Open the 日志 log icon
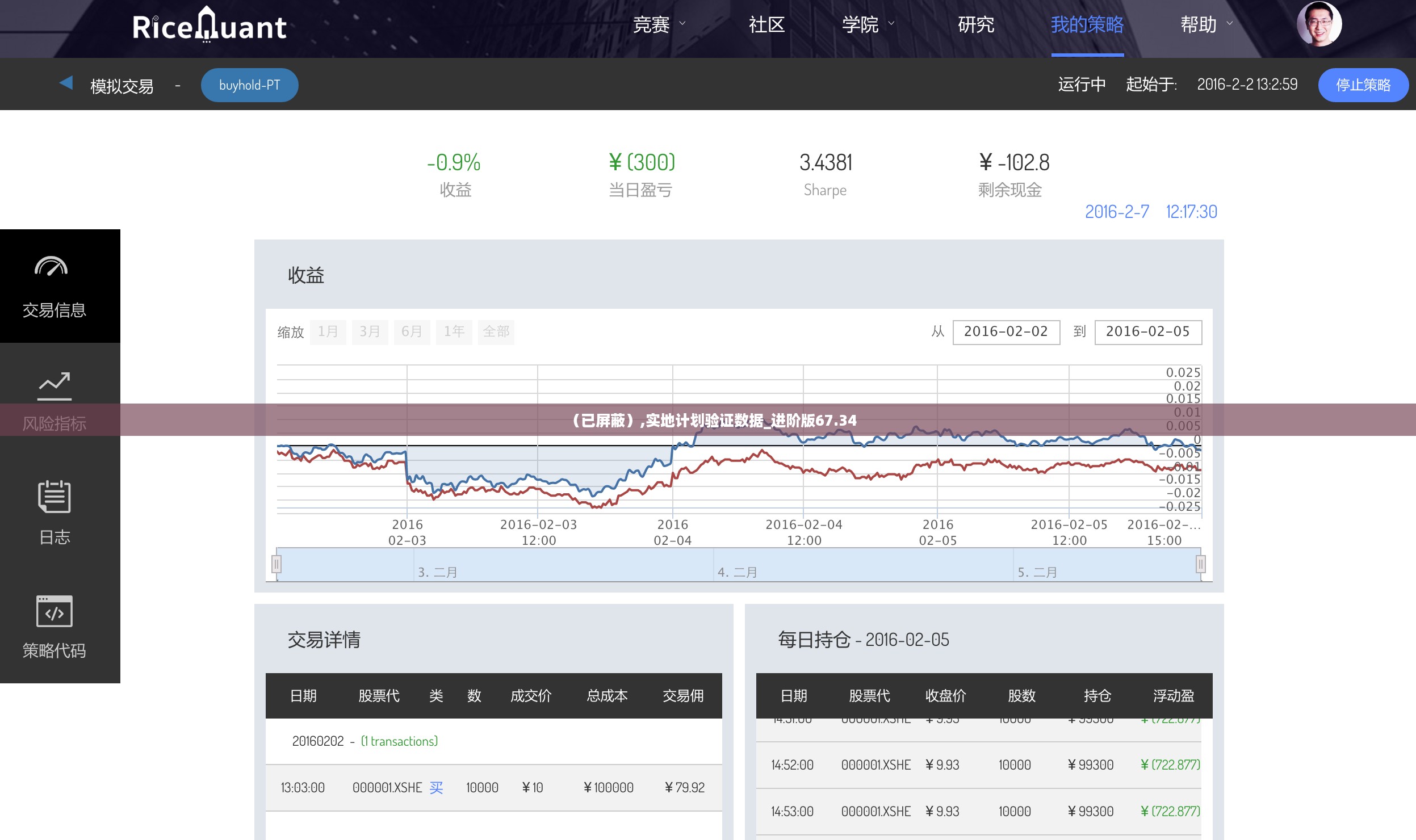 pos(55,497)
